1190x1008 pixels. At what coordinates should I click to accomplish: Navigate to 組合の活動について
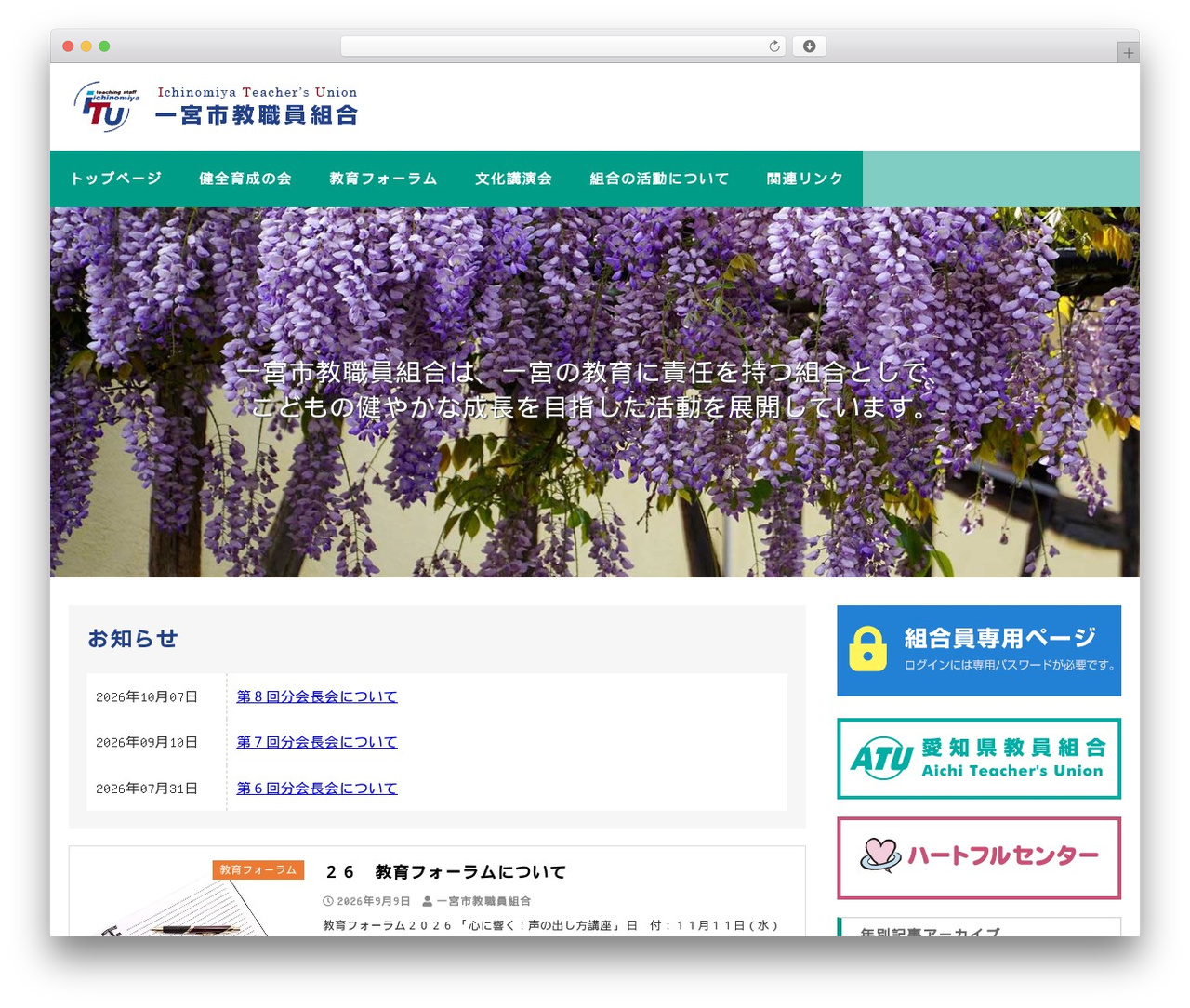pos(659,179)
